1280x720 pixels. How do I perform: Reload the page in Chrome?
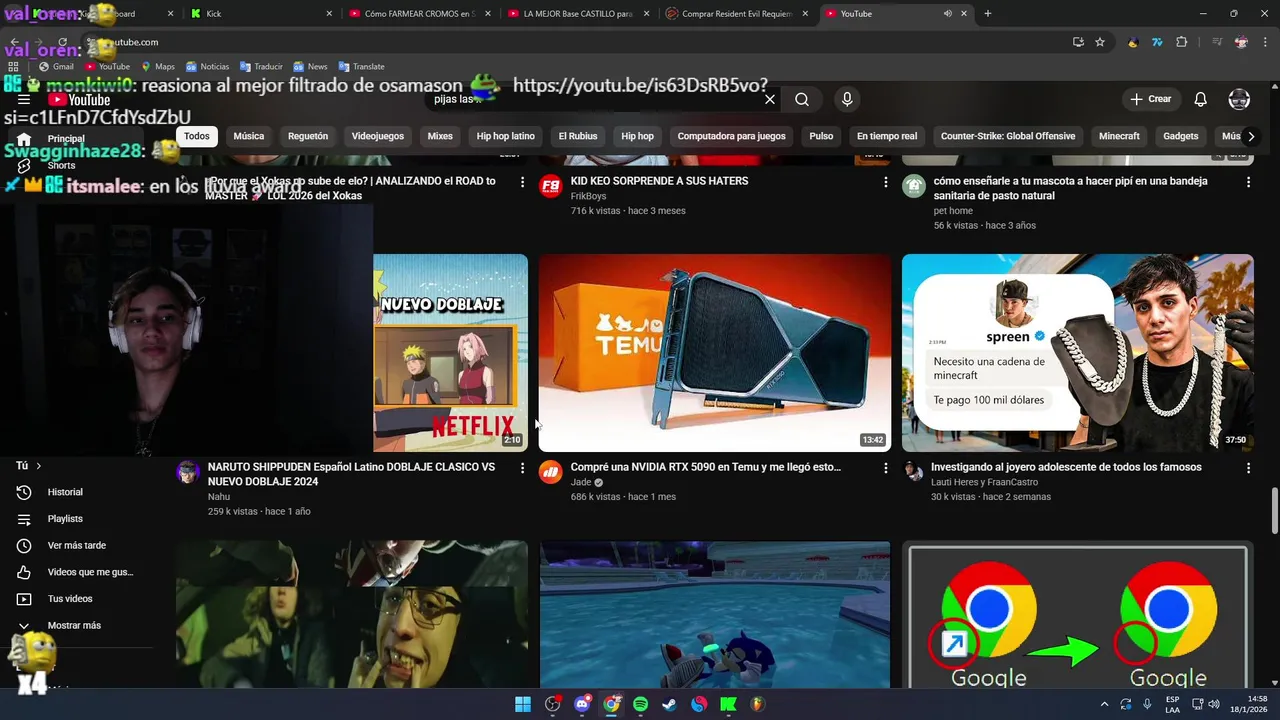pyautogui.click(x=63, y=42)
